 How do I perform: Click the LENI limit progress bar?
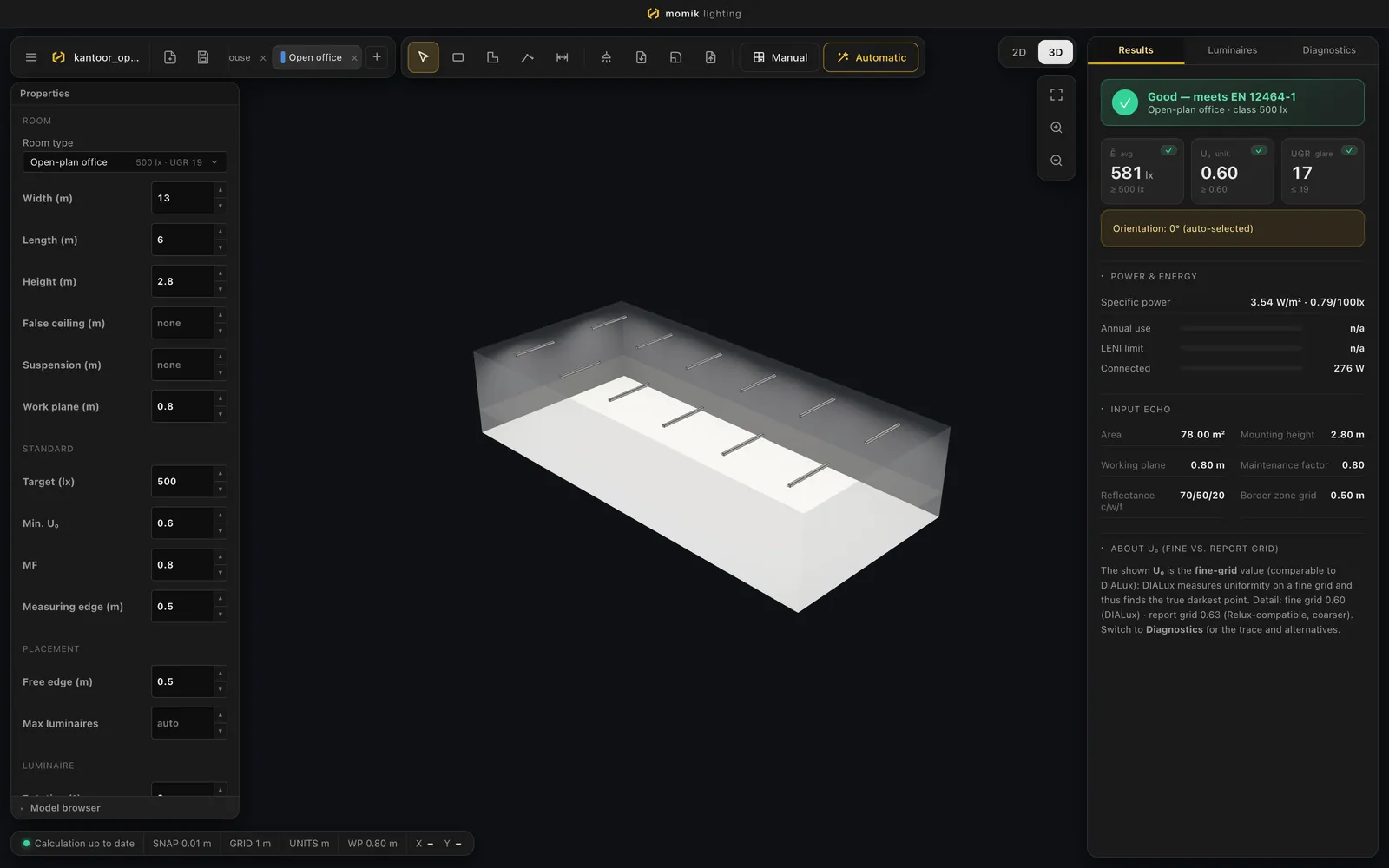(x=1241, y=348)
